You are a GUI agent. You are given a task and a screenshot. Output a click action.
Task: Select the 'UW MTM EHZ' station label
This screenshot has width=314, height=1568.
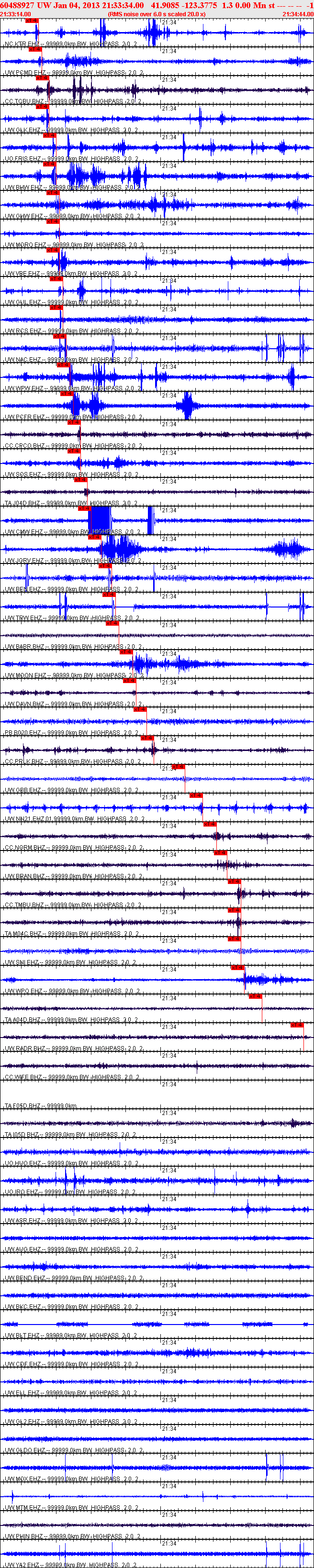point(22,1507)
